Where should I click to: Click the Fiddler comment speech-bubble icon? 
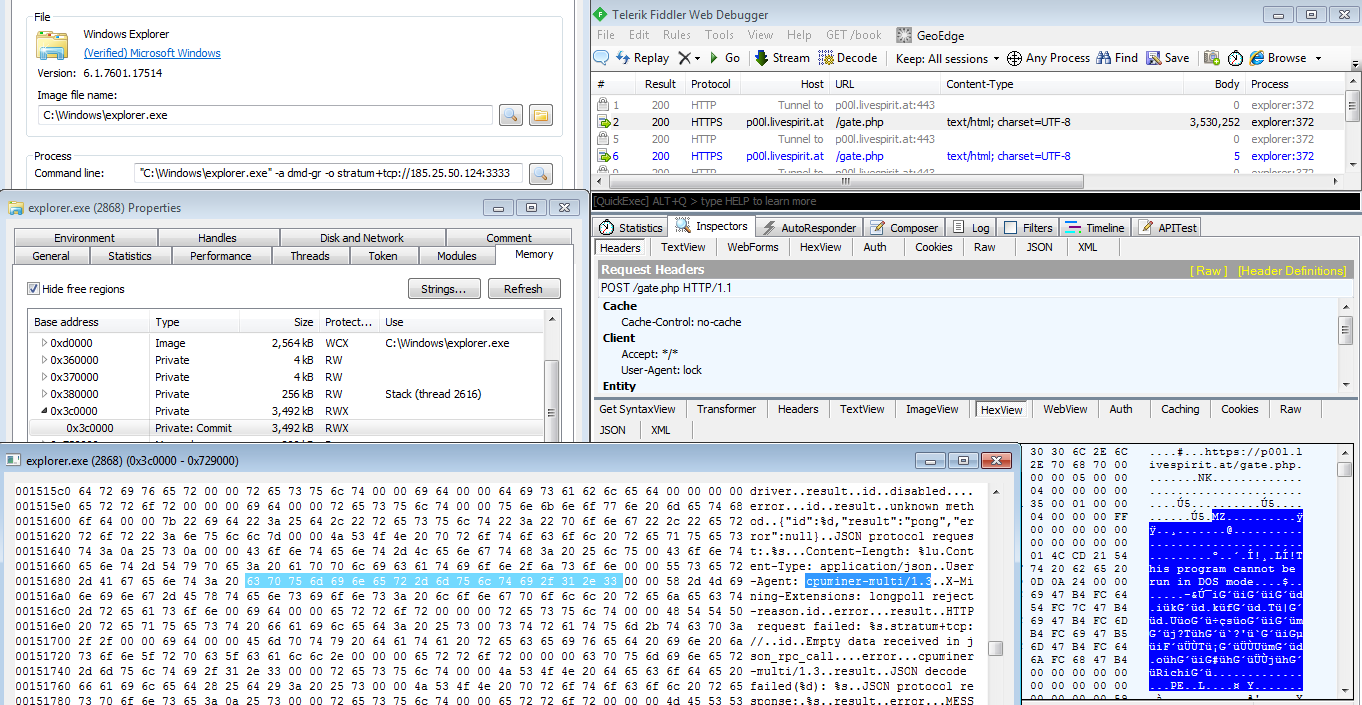(x=601, y=58)
